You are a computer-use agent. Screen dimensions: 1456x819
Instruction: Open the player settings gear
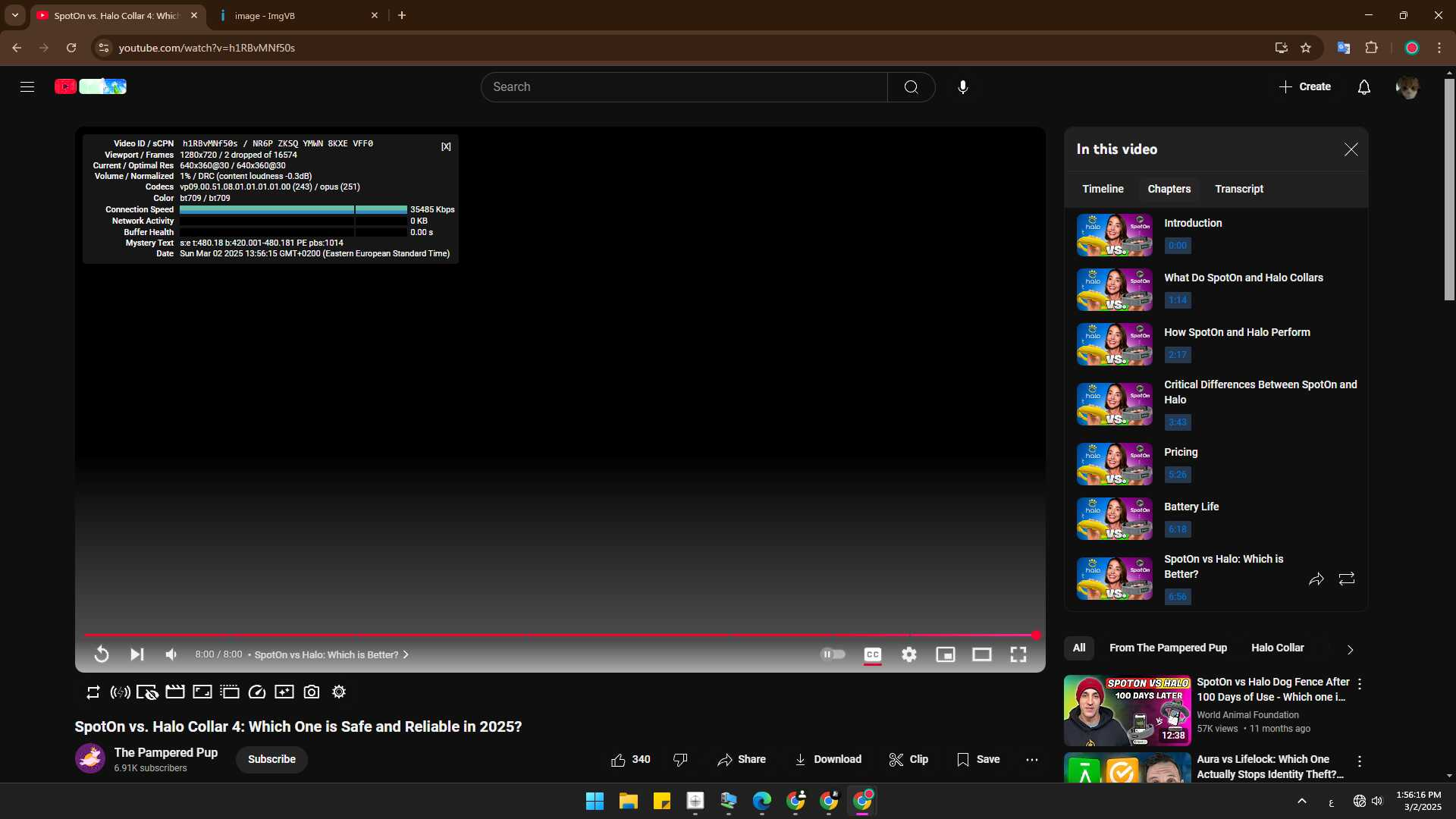click(909, 654)
